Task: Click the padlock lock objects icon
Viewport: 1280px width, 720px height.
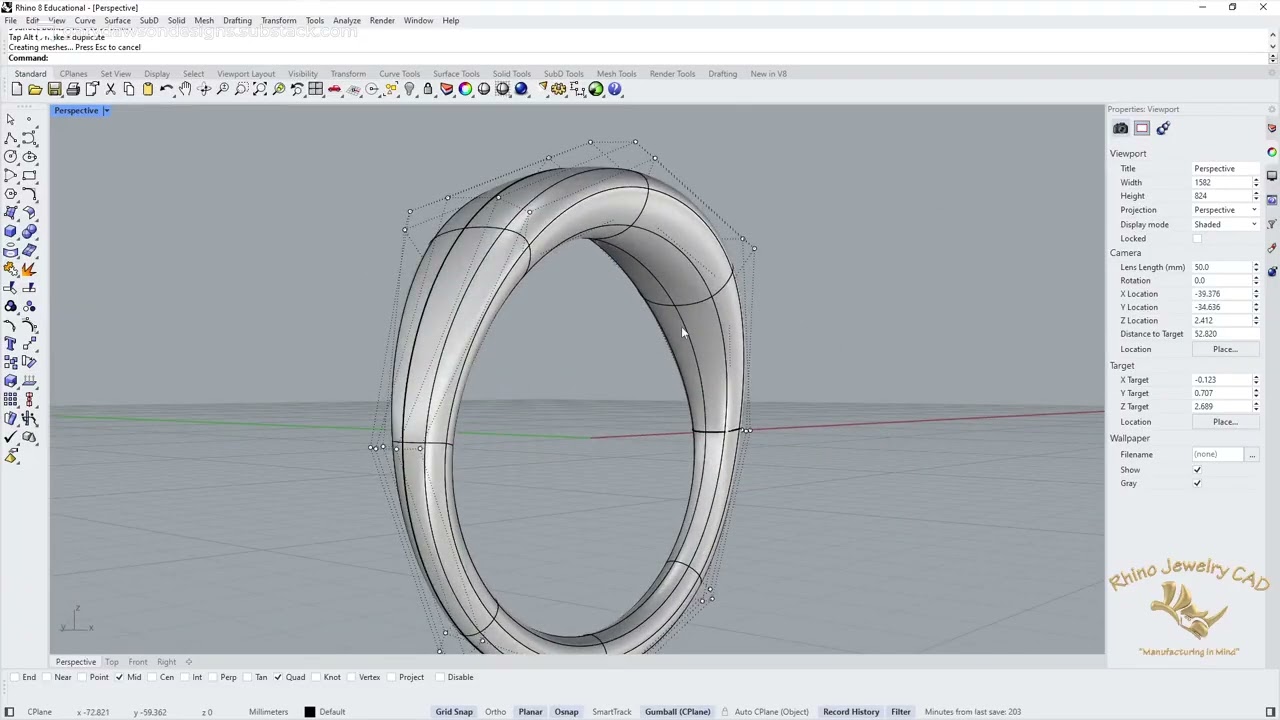Action: (x=428, y=89)
